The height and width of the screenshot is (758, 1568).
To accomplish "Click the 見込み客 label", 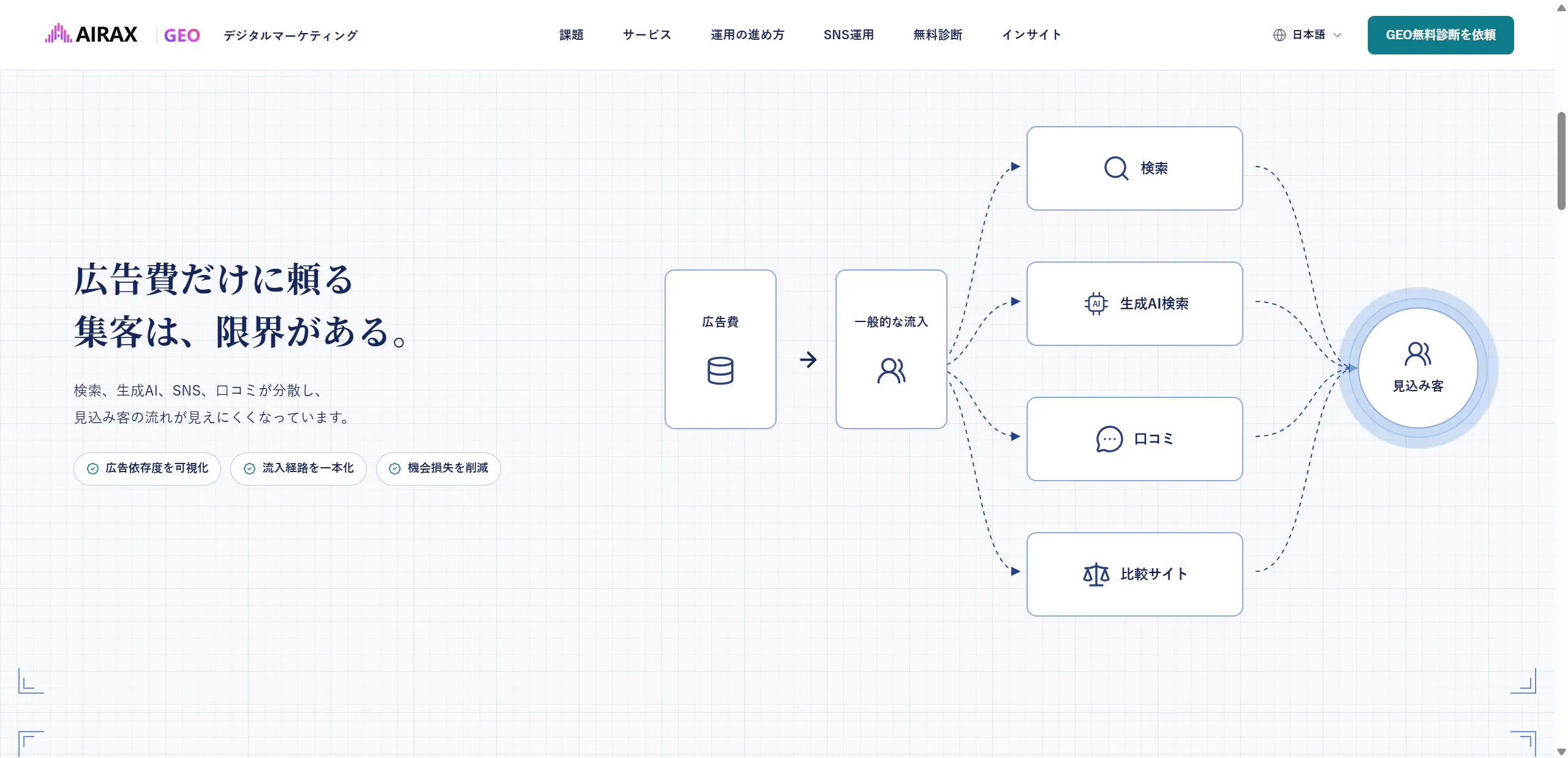I will click(1418, 386).
